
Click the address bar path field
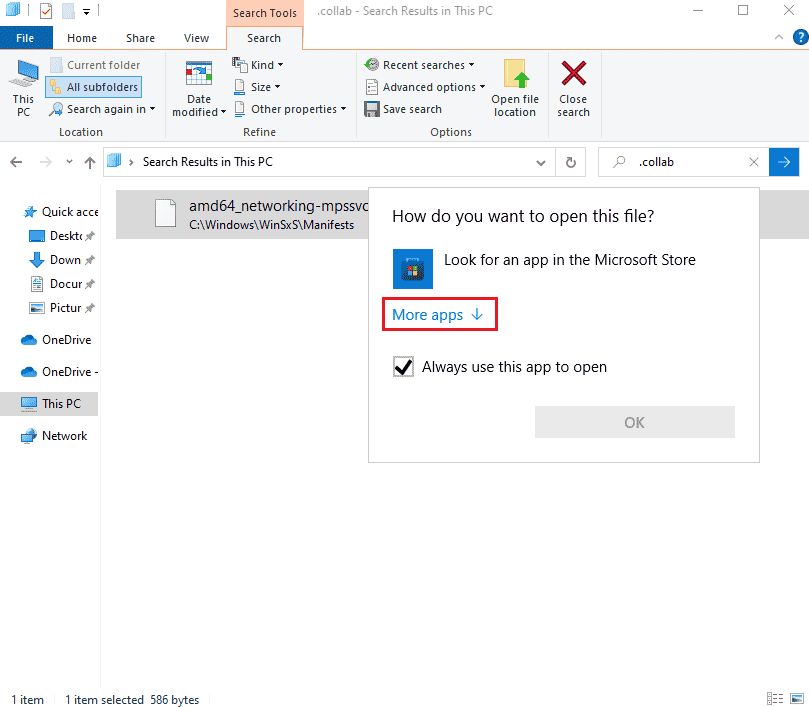329,162
